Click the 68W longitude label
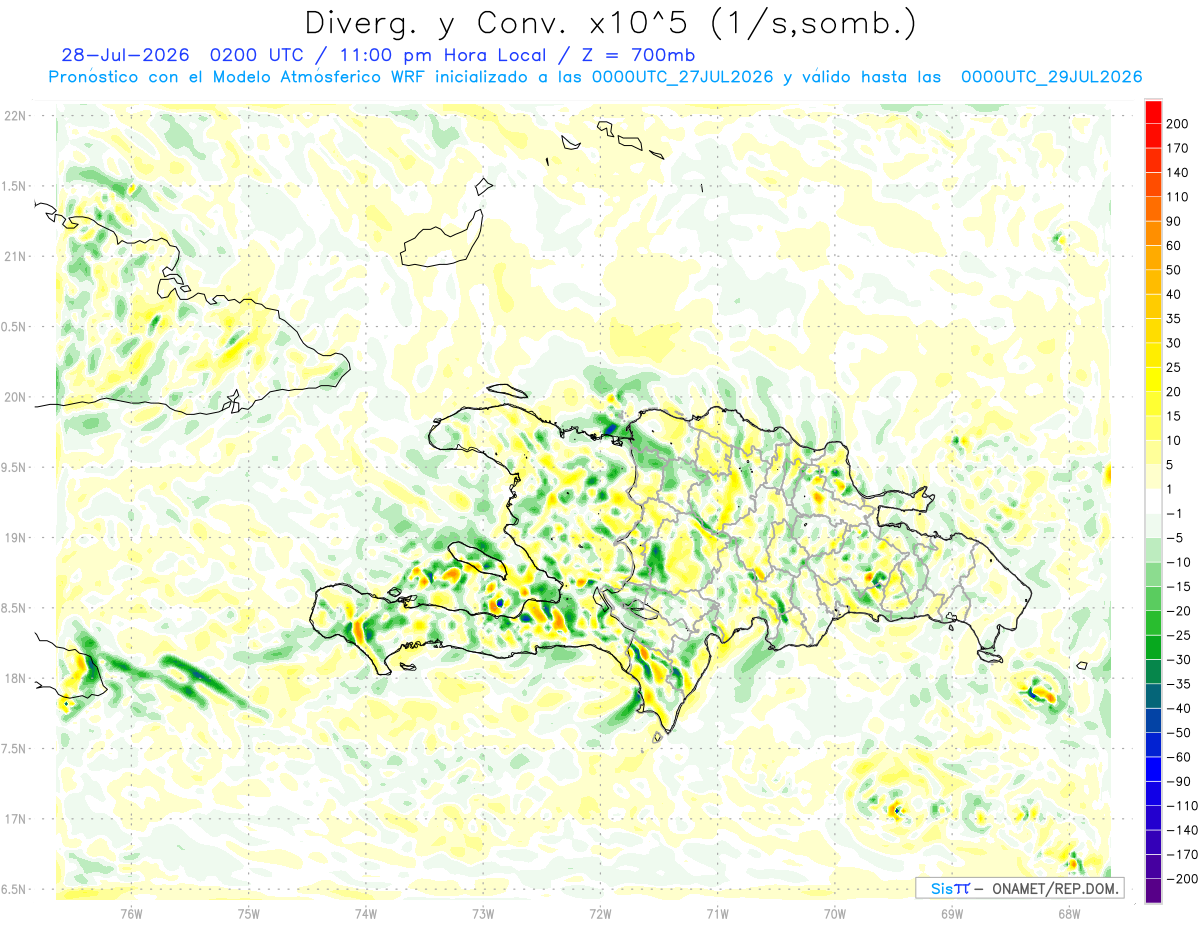Screen dimensions: 1200x927 point(1068,912)
